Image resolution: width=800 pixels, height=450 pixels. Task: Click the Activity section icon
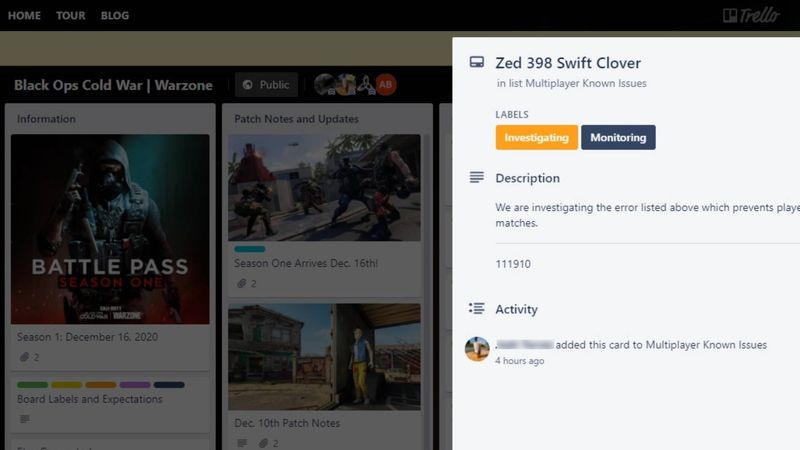click(x=477, y=308)
